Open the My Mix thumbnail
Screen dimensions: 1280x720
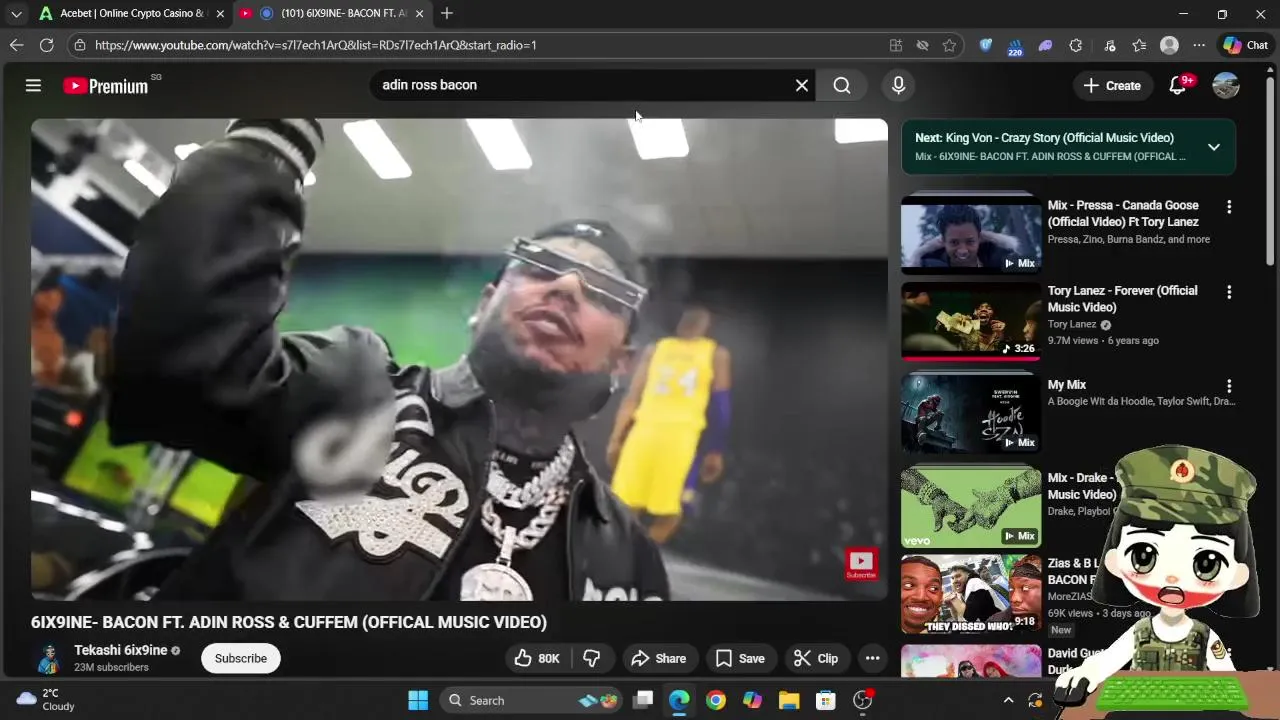[x=971, y=413]
